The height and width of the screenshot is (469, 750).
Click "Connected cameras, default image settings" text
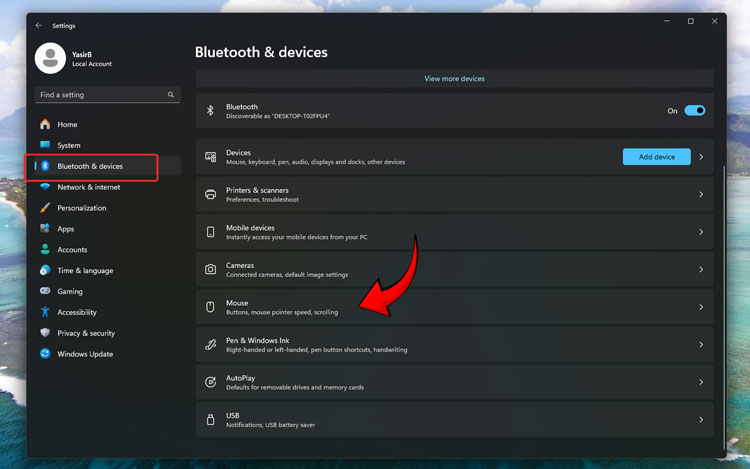click(287, 275)
